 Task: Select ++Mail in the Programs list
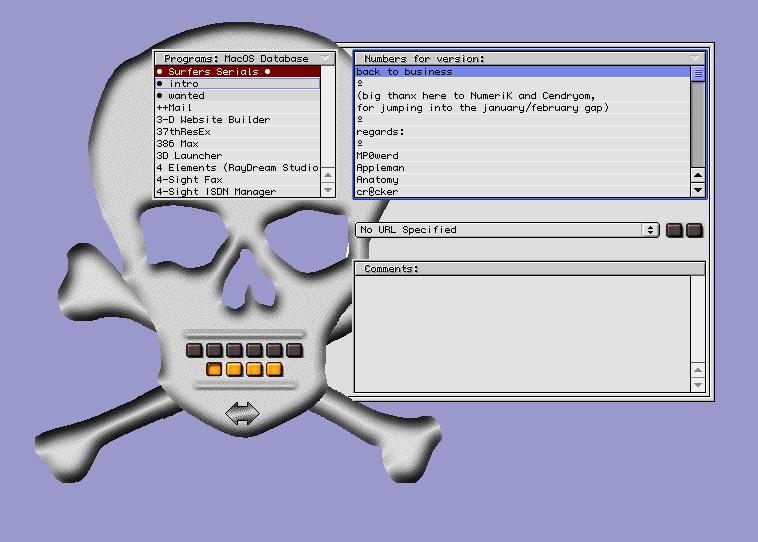238,107
